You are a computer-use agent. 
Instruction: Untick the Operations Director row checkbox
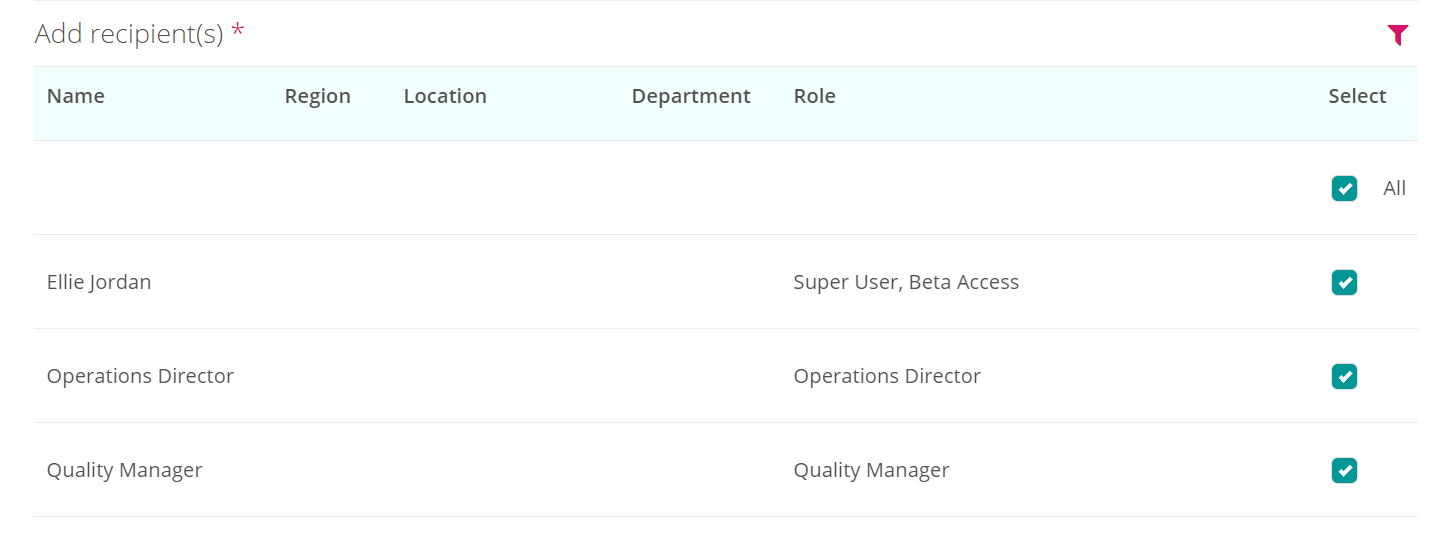1344,376
